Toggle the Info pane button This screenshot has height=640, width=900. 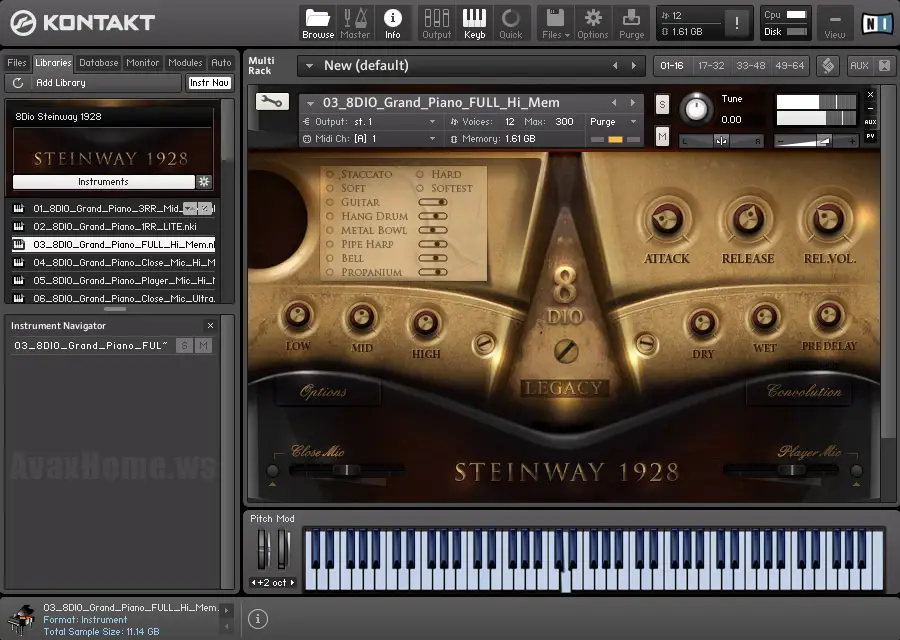393,24
